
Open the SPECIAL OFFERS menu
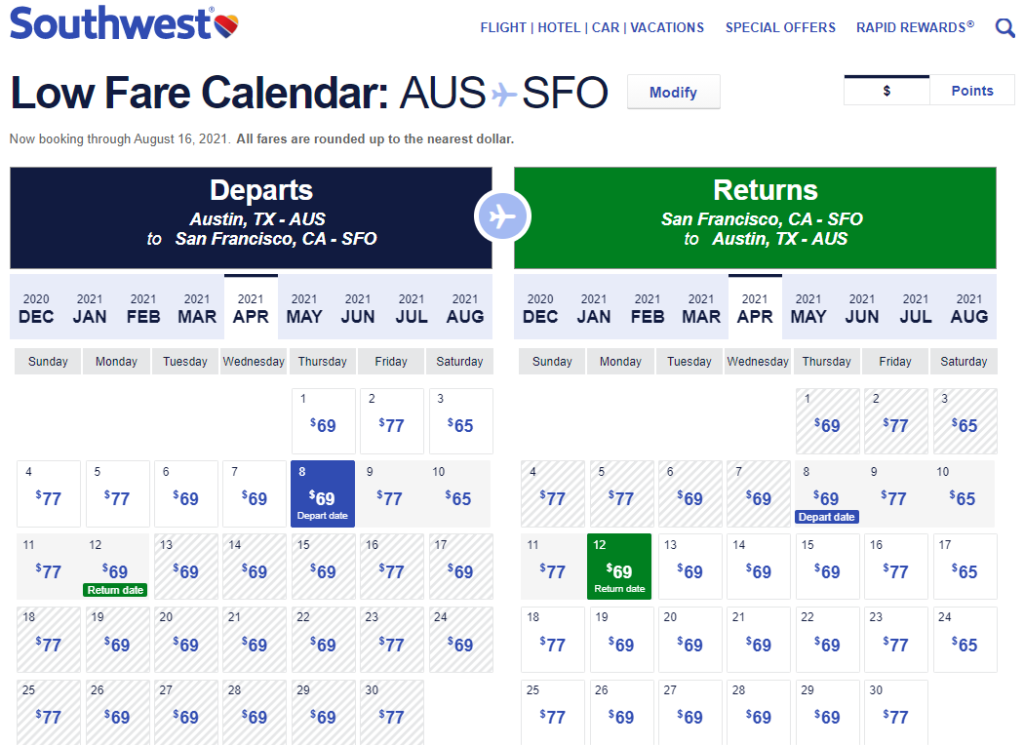point(780,27)
